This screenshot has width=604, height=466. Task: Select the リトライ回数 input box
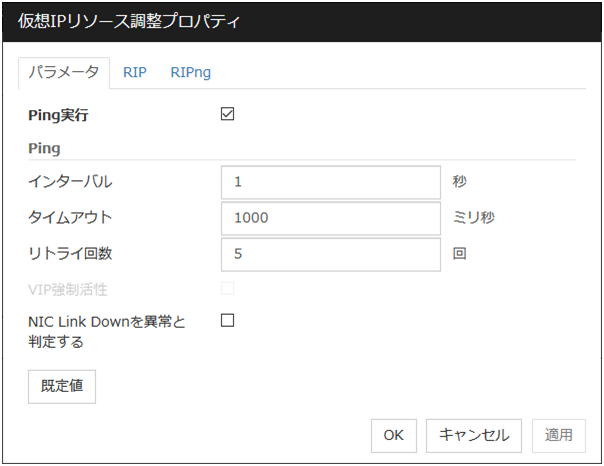[x=330, y=254]
